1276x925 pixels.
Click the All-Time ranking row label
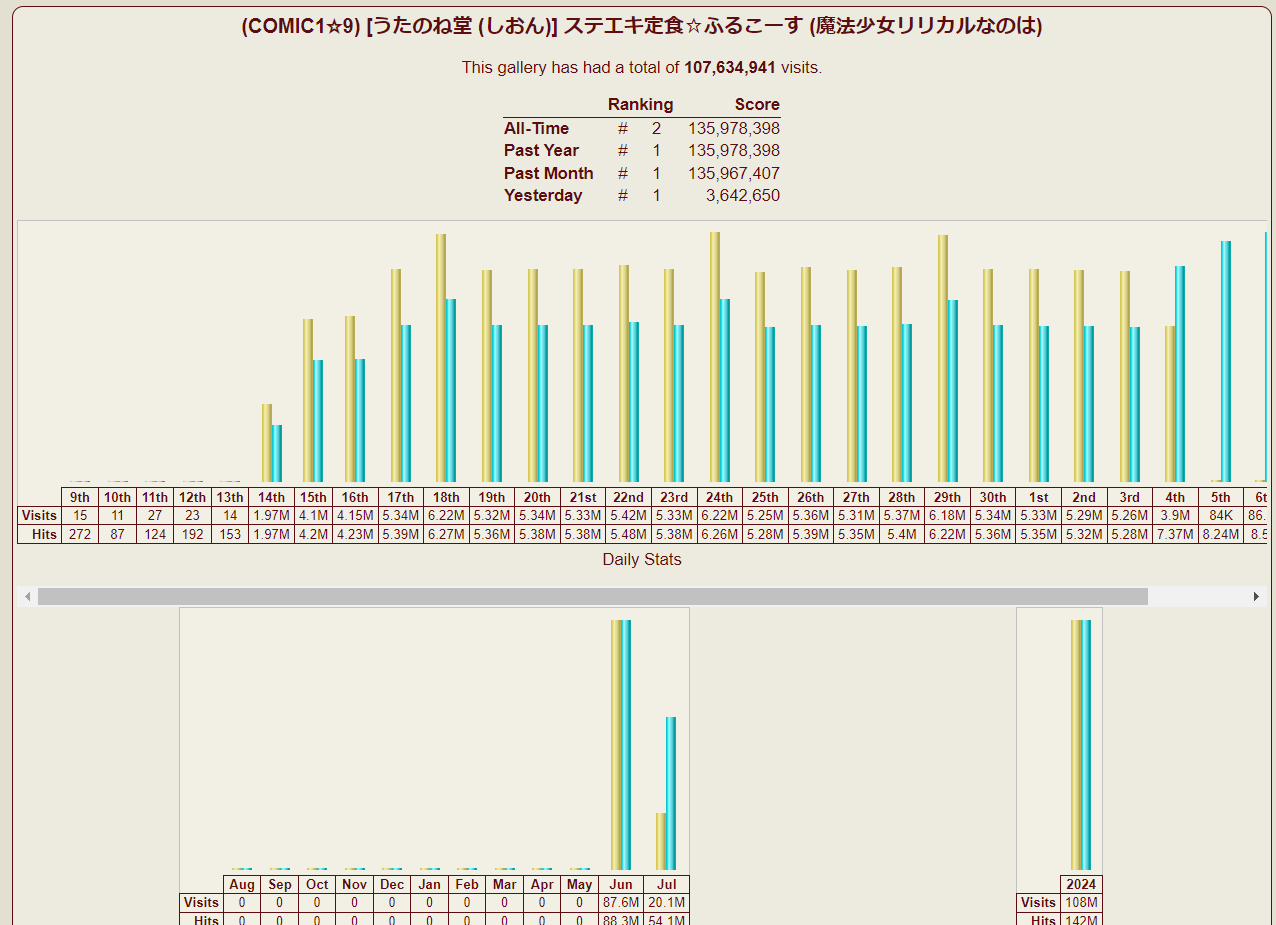[x=536, y=128]
